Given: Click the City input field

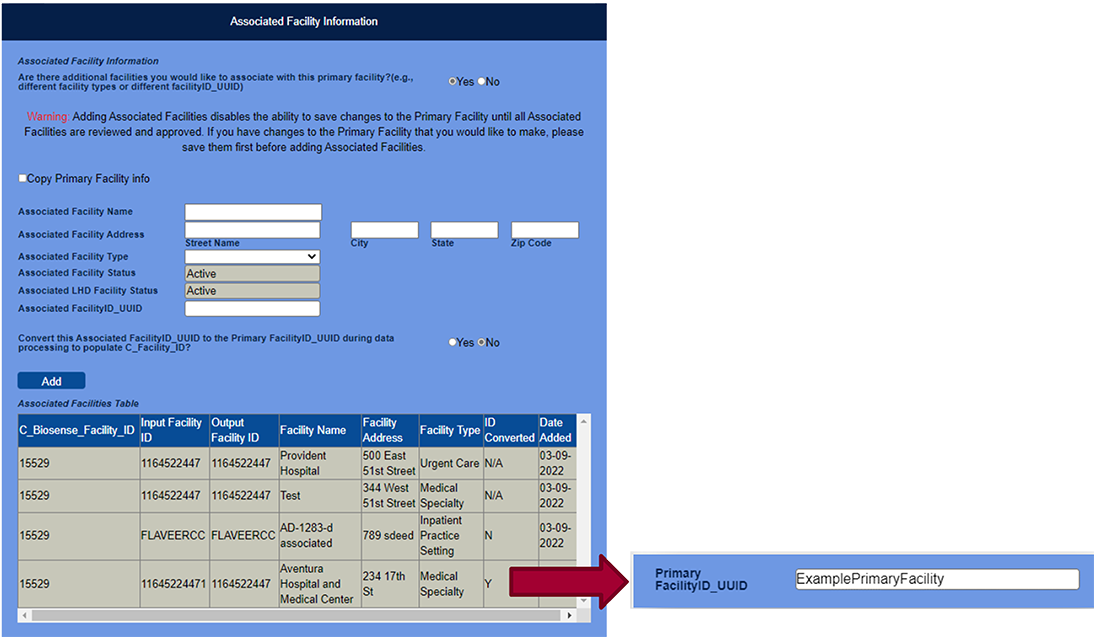Looking at the screenshot, I should coord(384,229).
